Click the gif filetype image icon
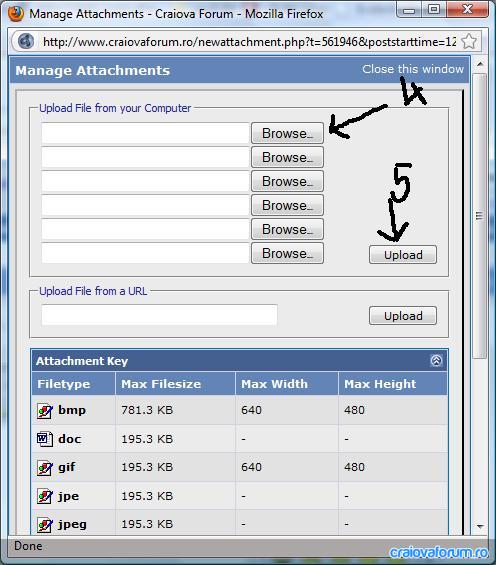Image resolution: width=496 pixels, height=565 pixels. click(45, 468)
